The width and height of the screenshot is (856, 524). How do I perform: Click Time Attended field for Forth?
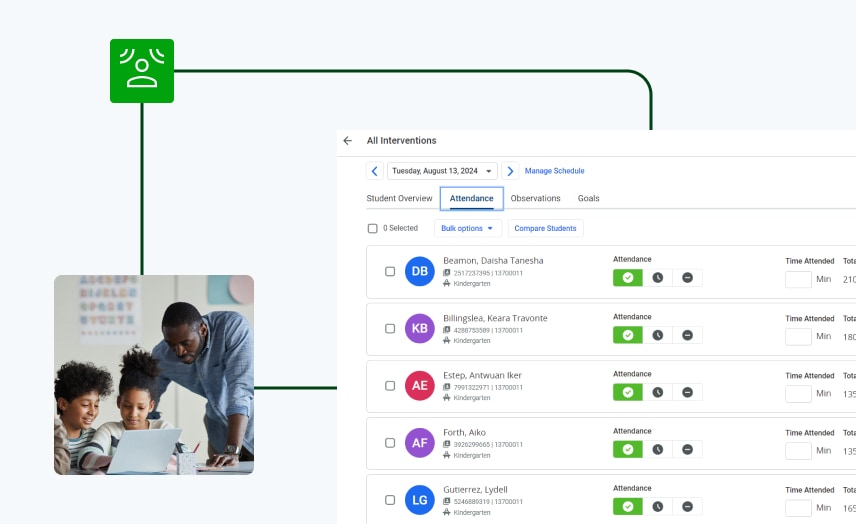[x=798, y=451]
